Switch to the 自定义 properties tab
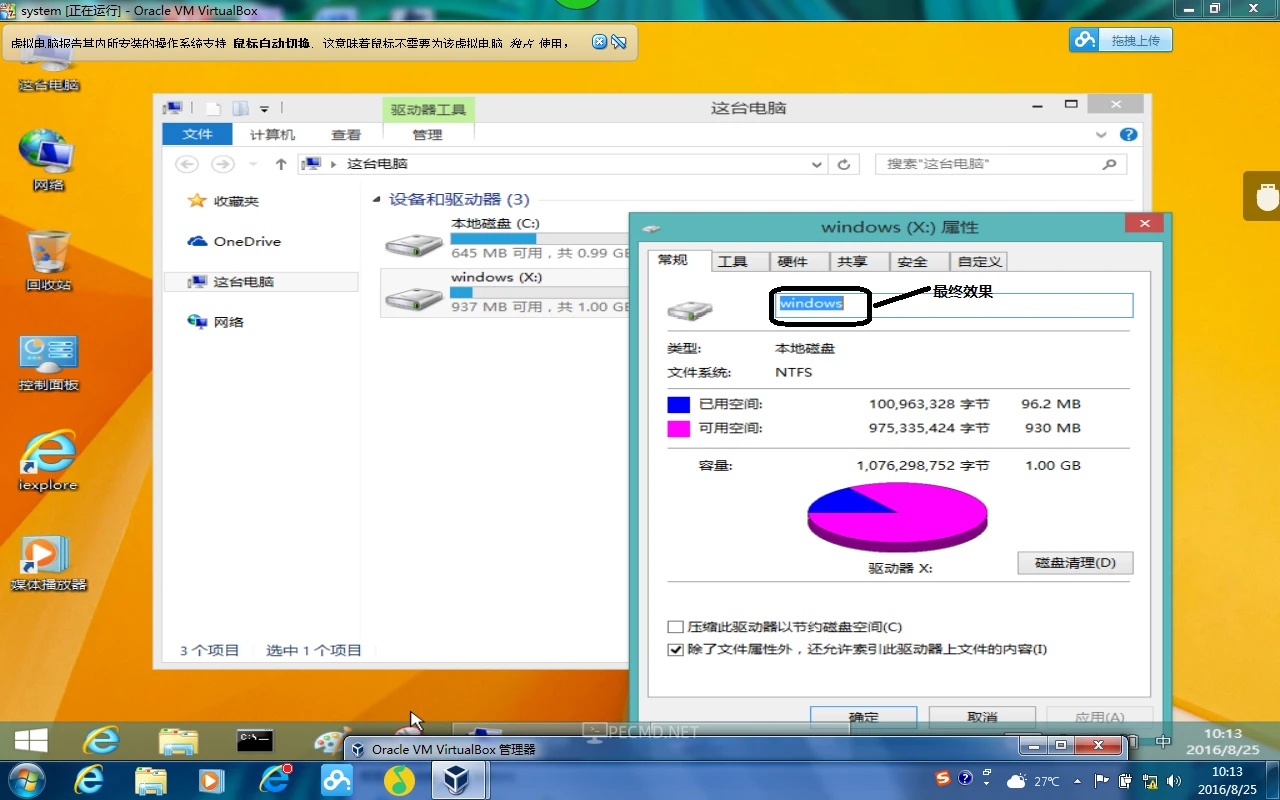 click(979, 261)
